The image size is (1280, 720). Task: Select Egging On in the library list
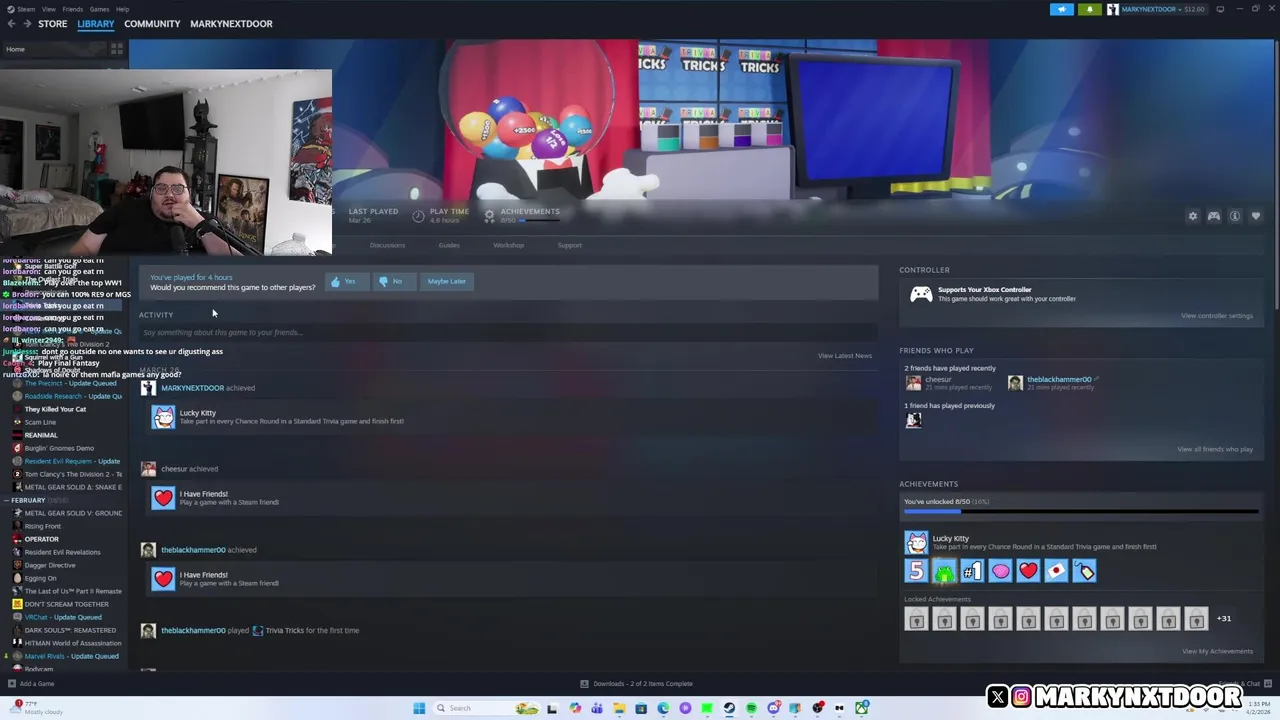click(x=40, y=578)
